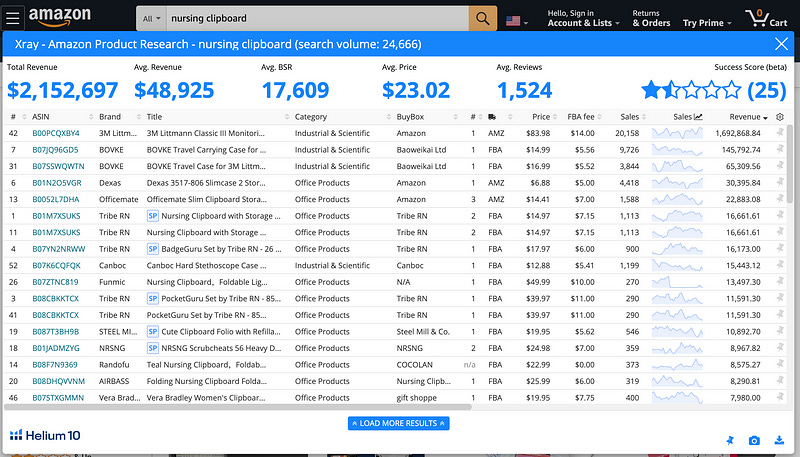Screen dimensions: 800x457
Task: Pin the B087T3BH9B product row
Action: pyautogui.click(x=780, y=331)
